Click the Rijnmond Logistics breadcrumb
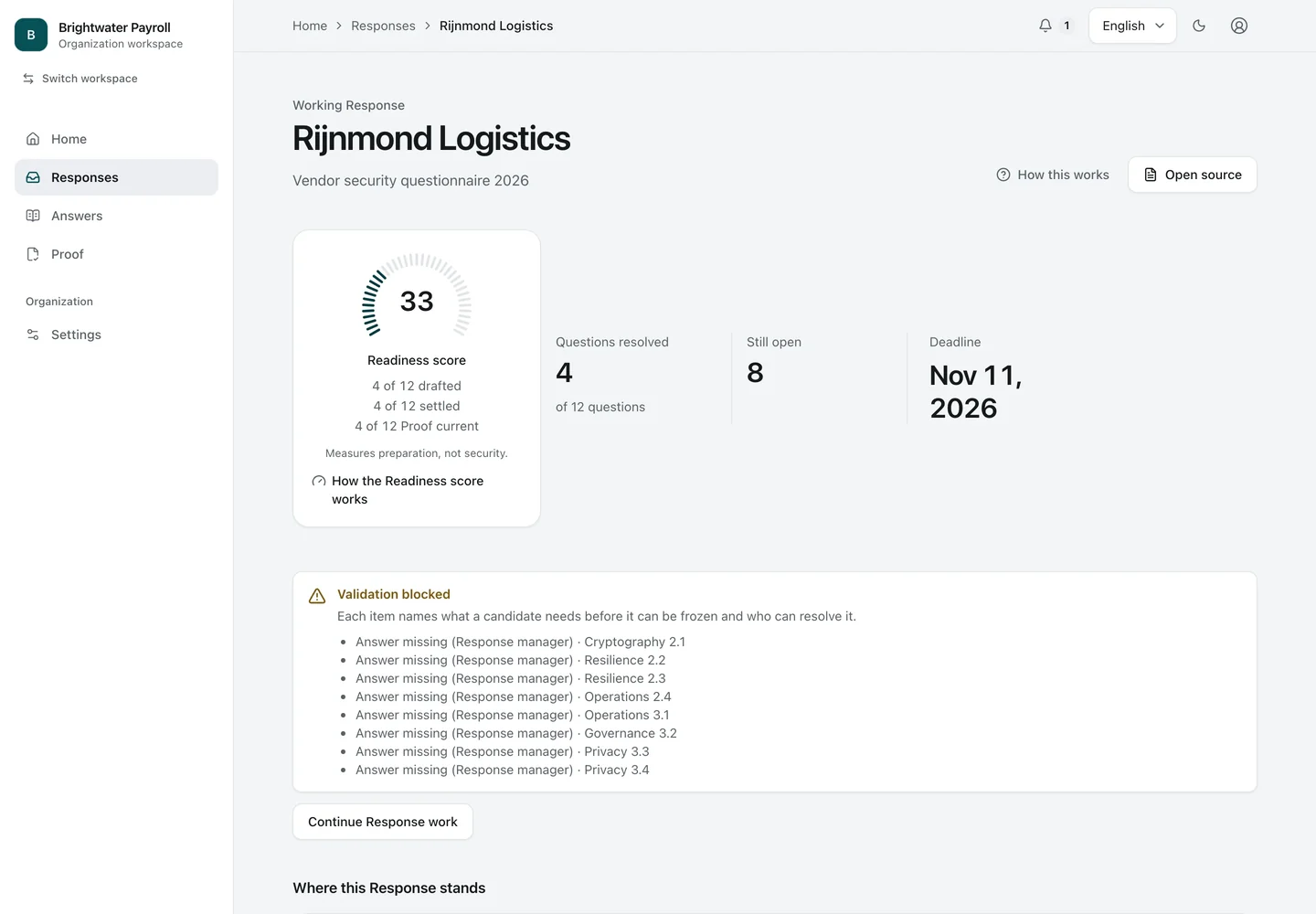Image resolution: width=1316 pixels, height=914 pixels. 496,26
